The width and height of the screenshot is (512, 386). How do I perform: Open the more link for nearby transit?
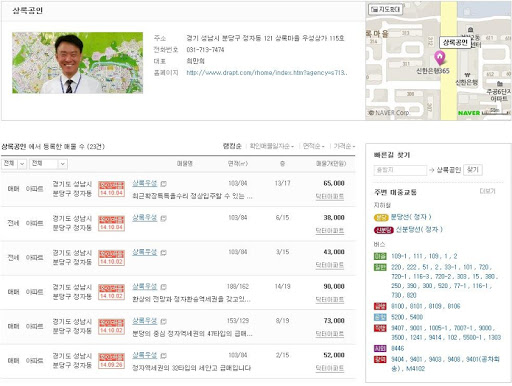click(x=487, y=191)
